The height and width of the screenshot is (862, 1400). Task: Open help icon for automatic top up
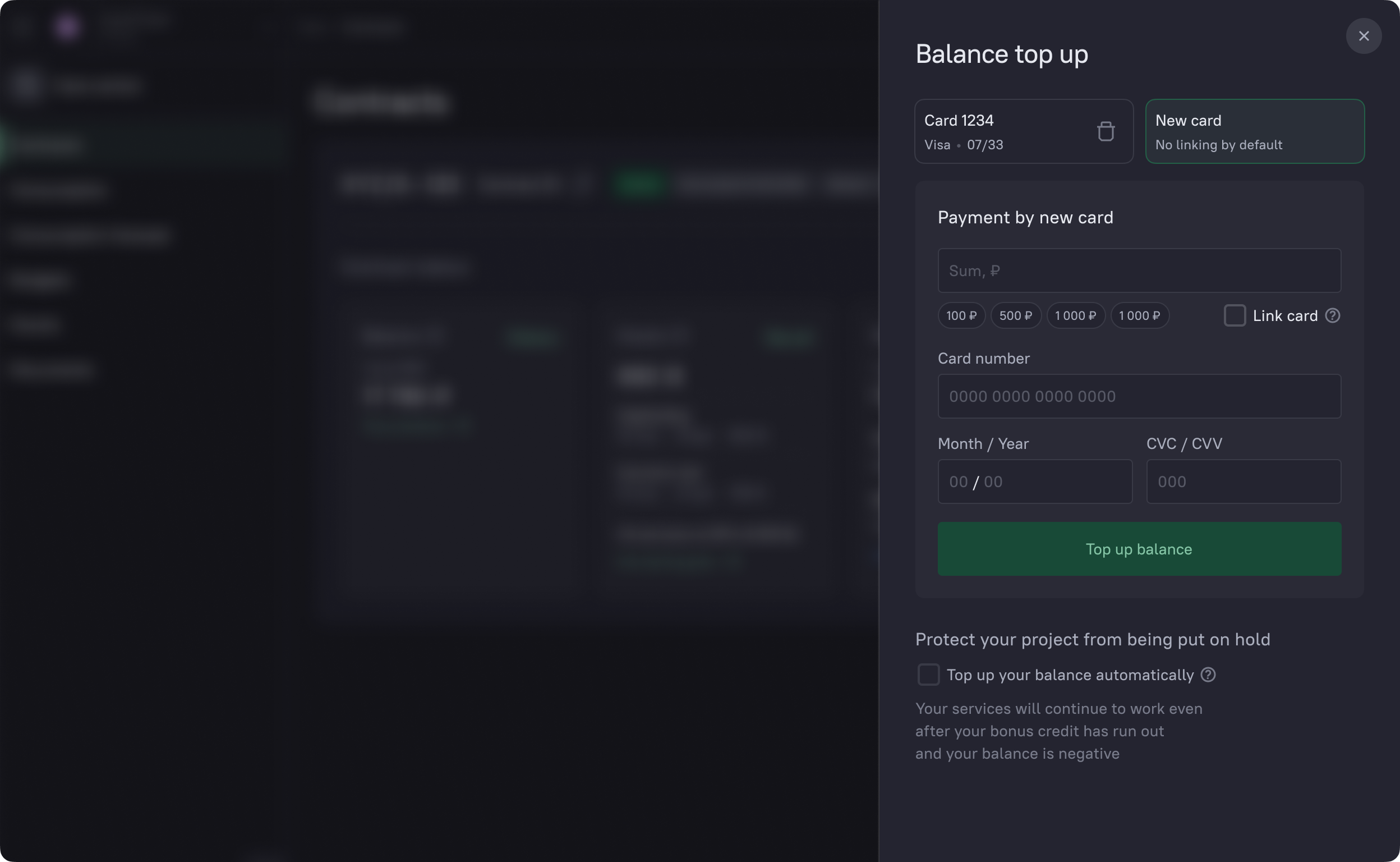tap(1208, 675)
